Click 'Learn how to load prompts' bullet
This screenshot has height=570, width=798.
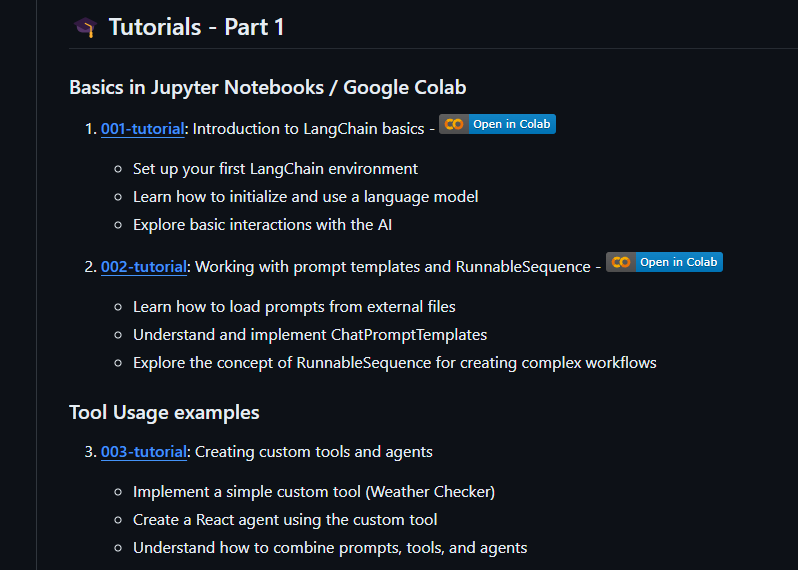tap(294, 307)
